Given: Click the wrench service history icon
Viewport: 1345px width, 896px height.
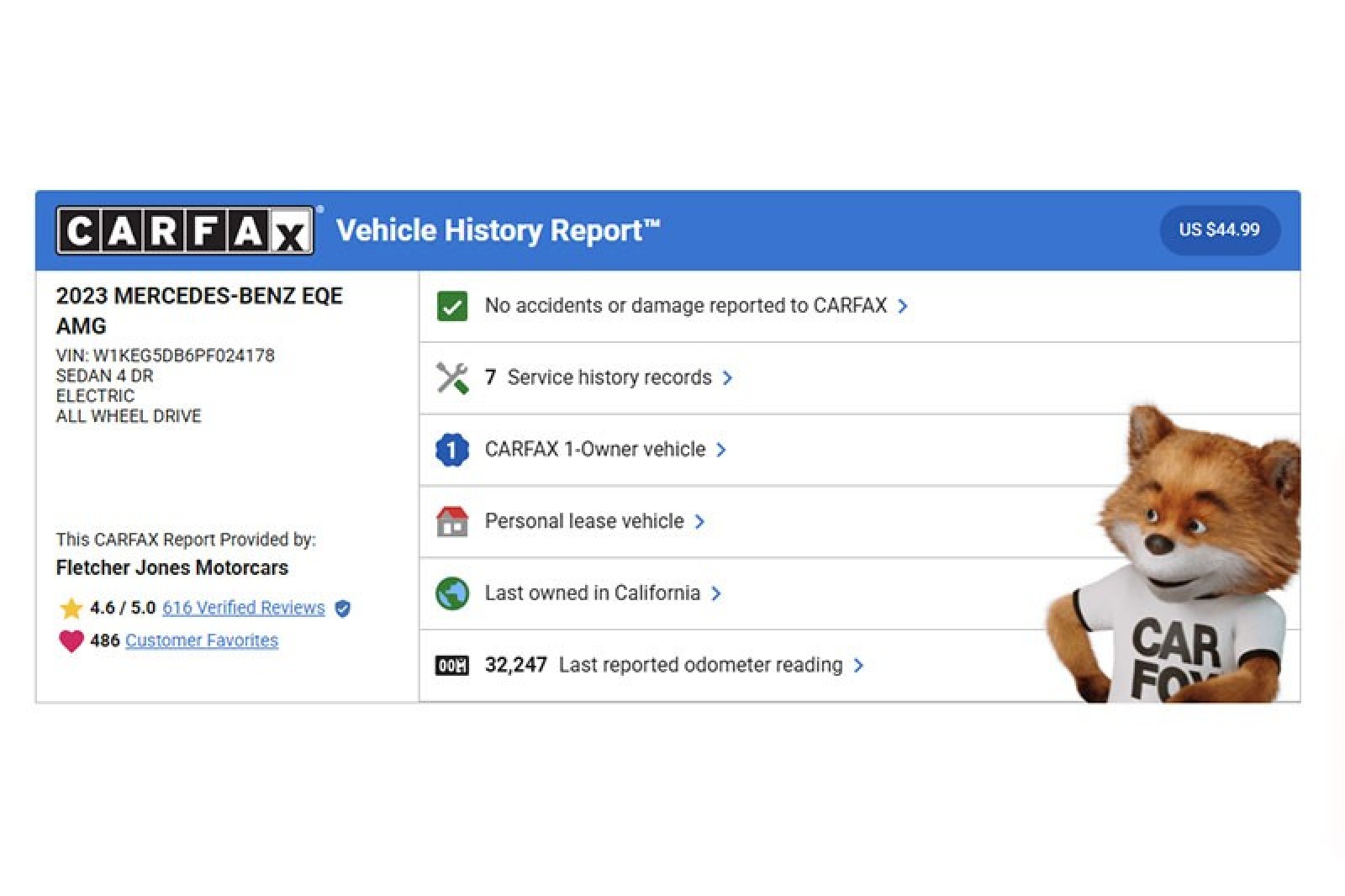Looking at the screenshot, I should [x=451, y=377].
